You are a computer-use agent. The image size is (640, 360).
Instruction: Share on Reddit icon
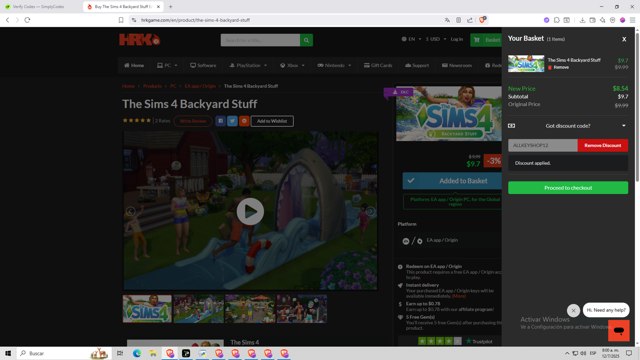(244, 121)
